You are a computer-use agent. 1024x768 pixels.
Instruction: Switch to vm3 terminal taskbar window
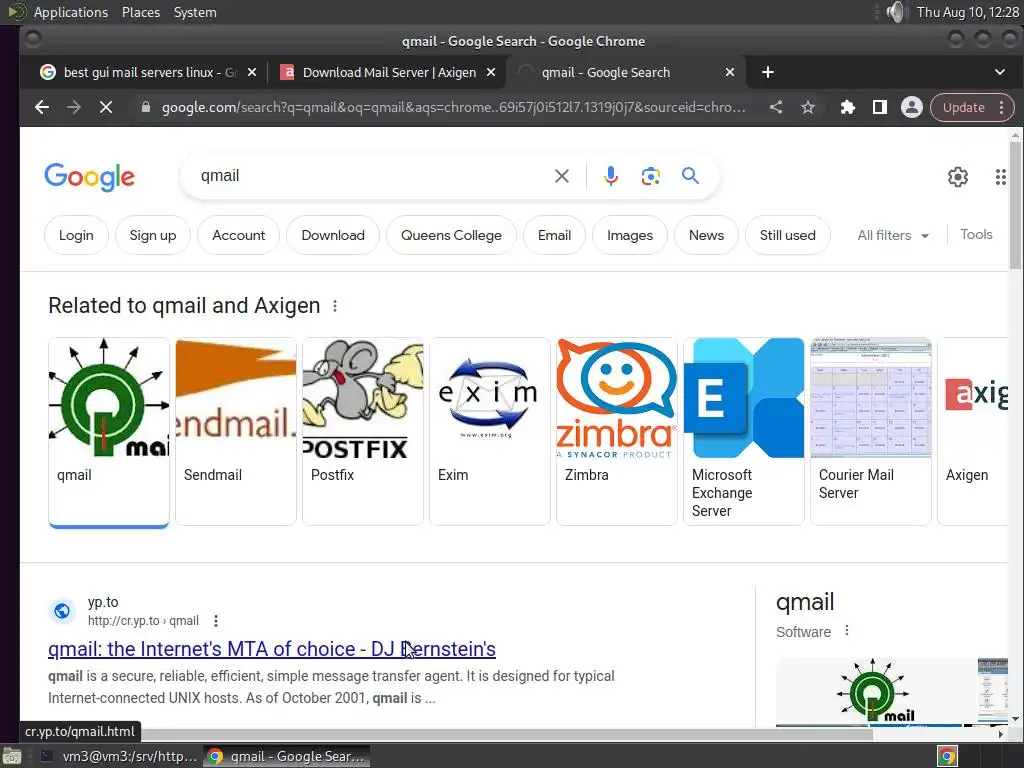(x=119, y=756)
